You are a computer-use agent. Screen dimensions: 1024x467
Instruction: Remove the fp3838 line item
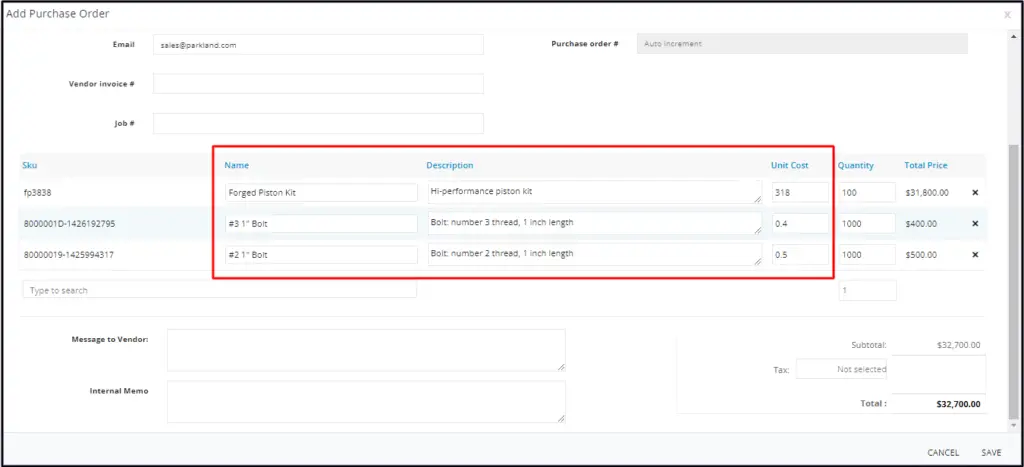pos(975,193)
